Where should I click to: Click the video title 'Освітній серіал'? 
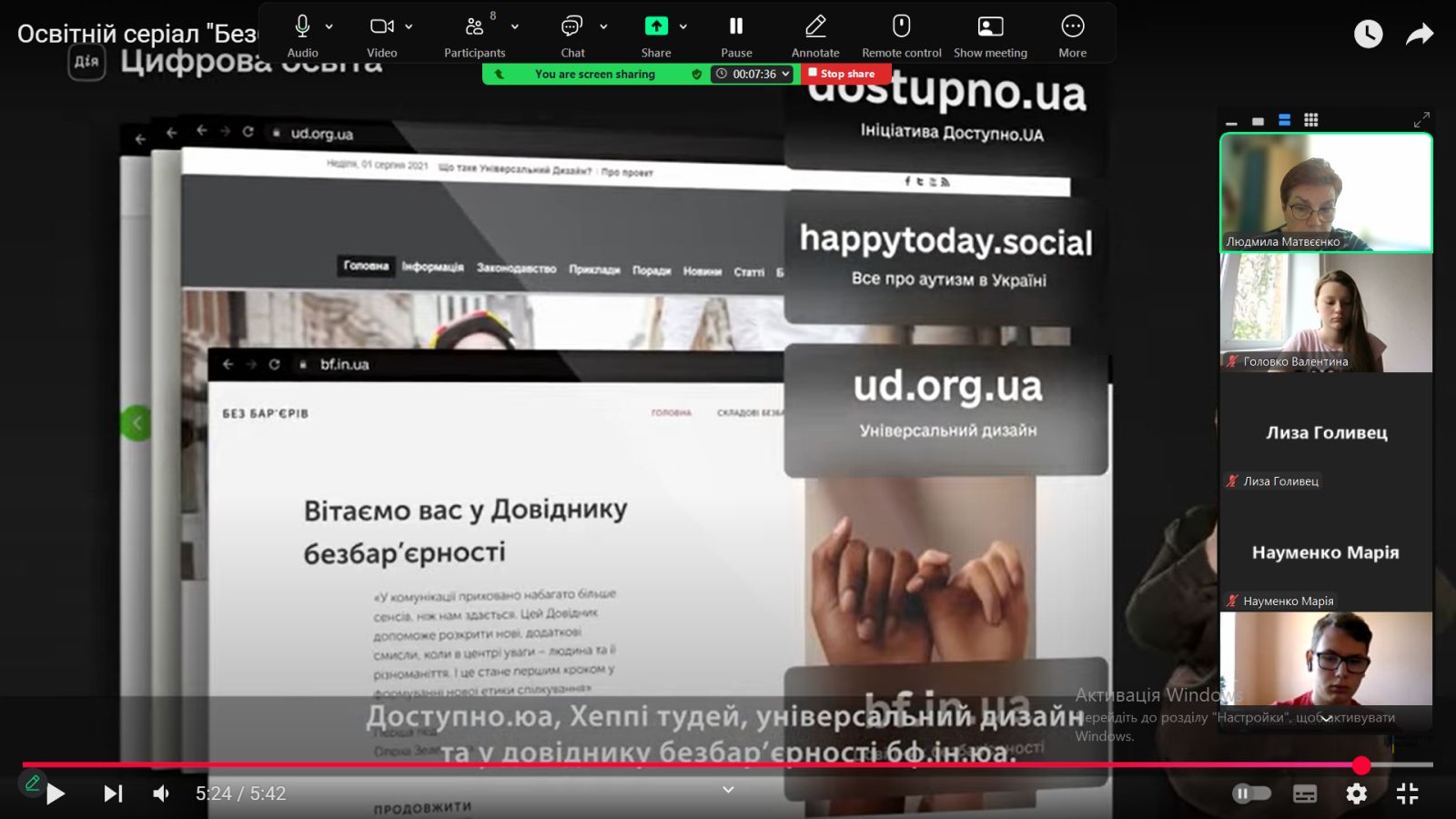[x=137, y=34]
